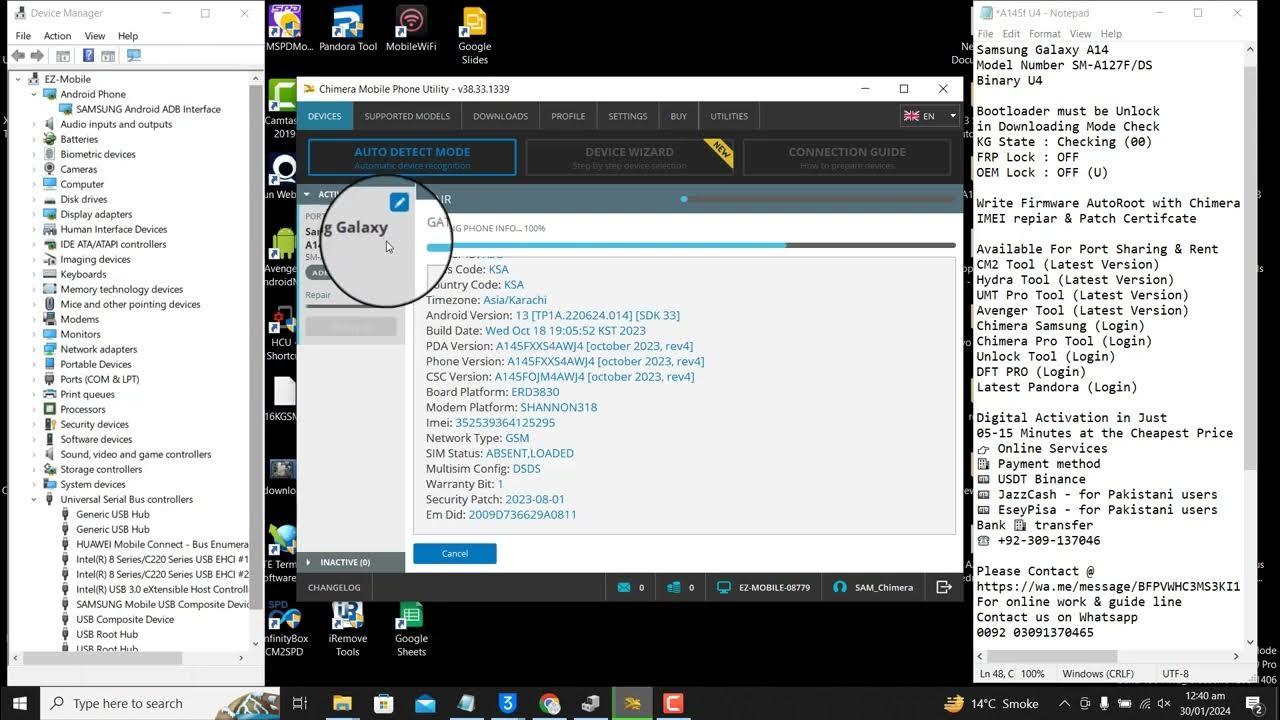Click the BUY tab in Chimera

(x=679, y=116)
